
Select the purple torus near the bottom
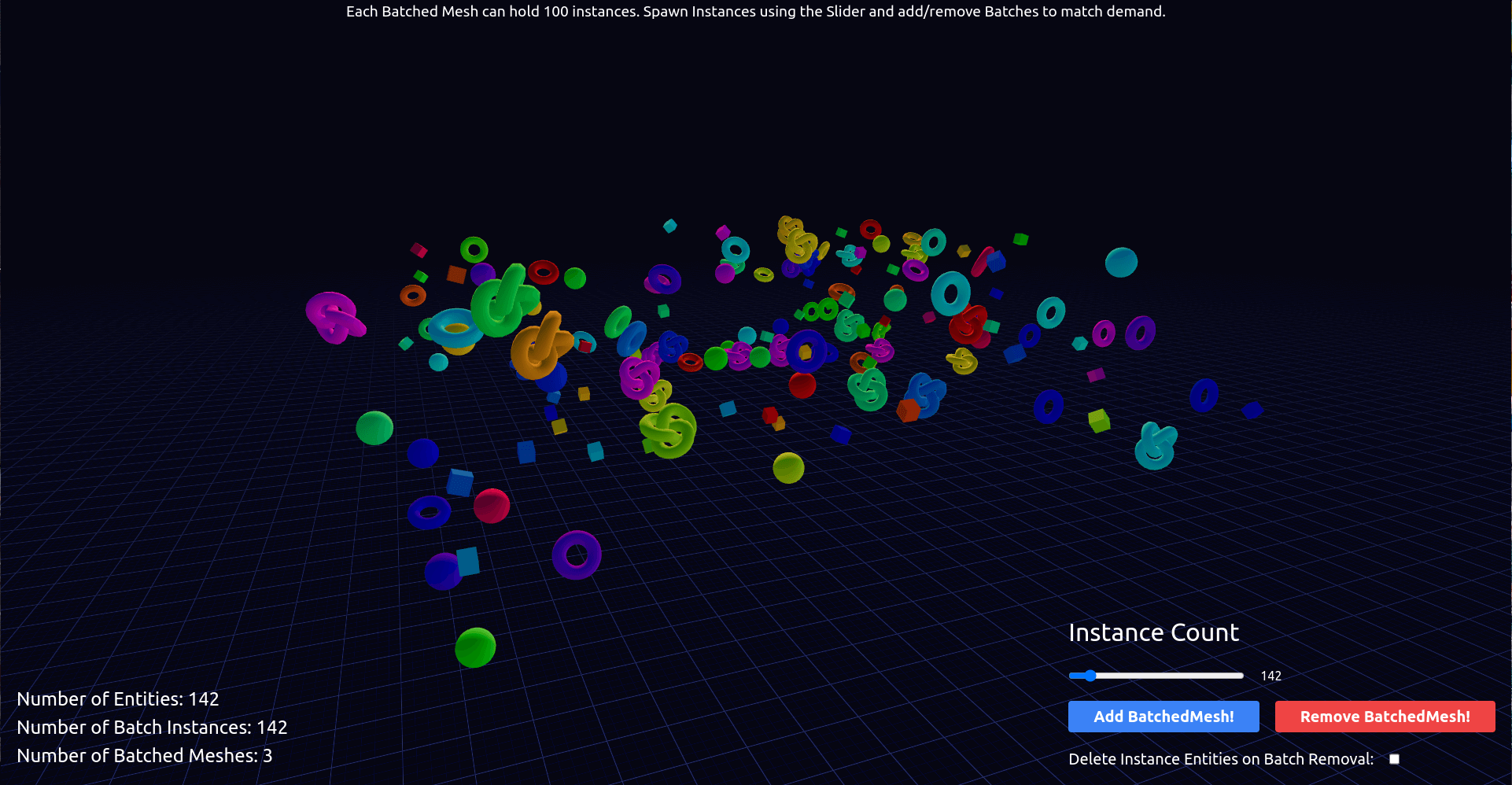(576, 555)
